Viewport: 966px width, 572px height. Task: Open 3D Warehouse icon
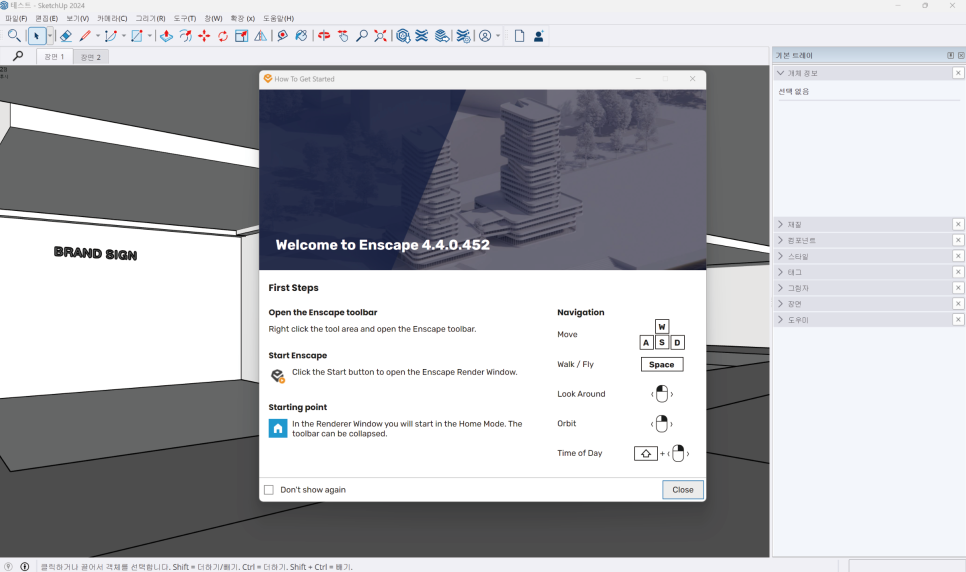click(403, 36)
